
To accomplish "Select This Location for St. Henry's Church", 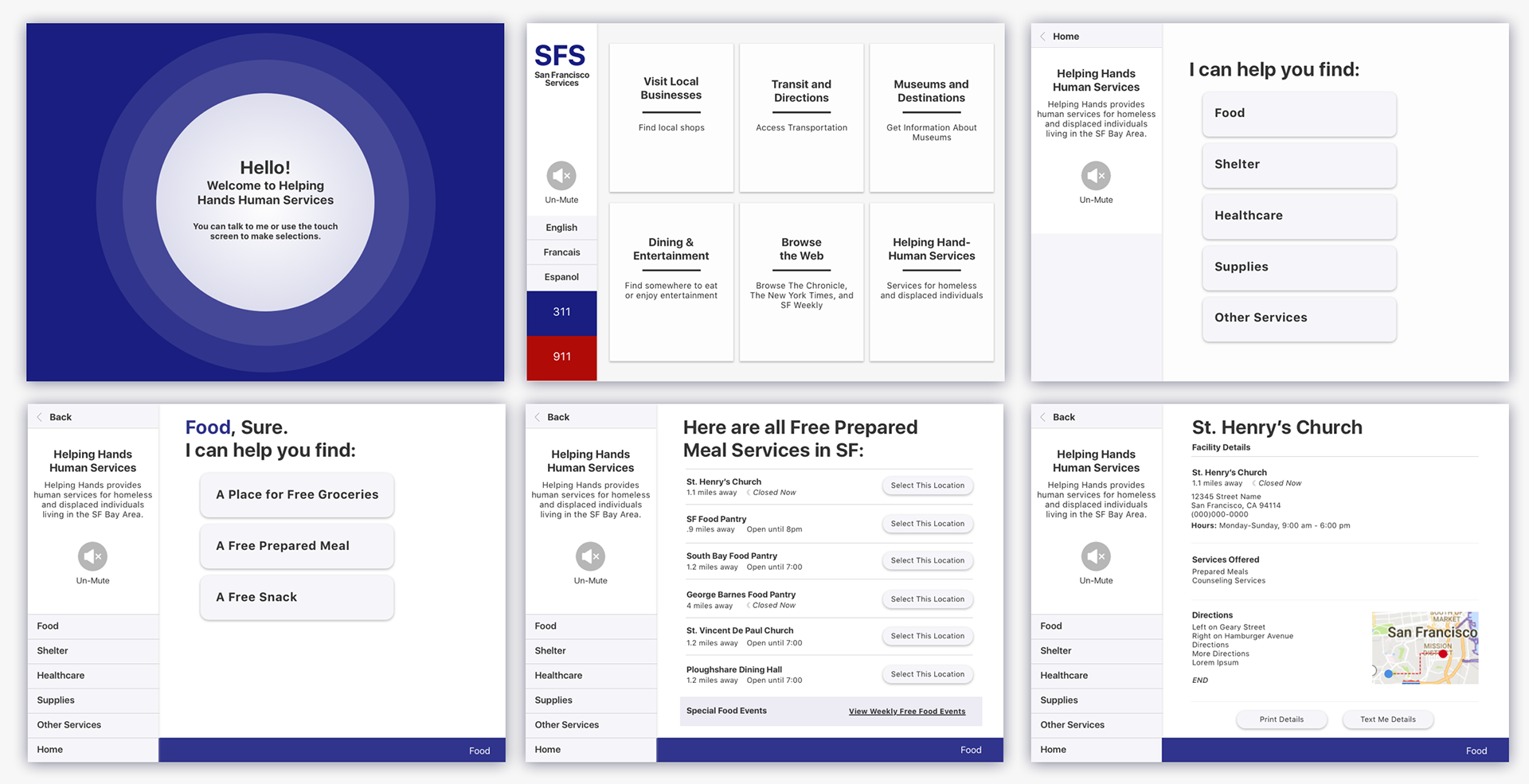I will pos(927,486).
